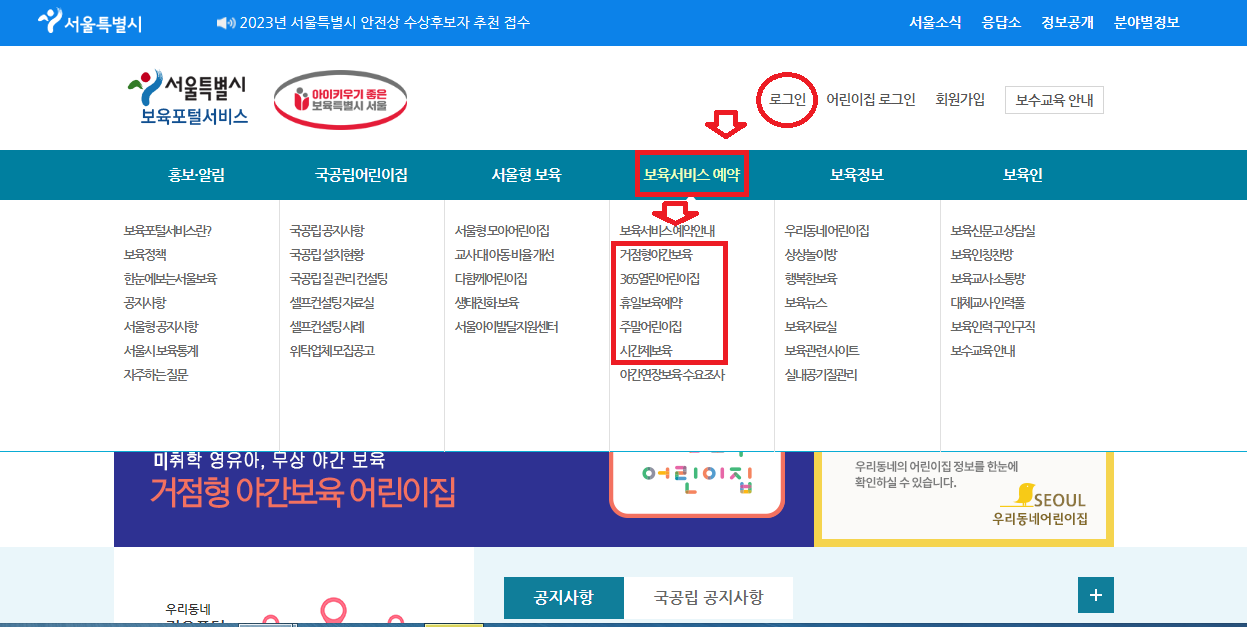Select 행복한보육 submenu item
The height and width of the screenshot is (627, 1247).
[811, 279]
